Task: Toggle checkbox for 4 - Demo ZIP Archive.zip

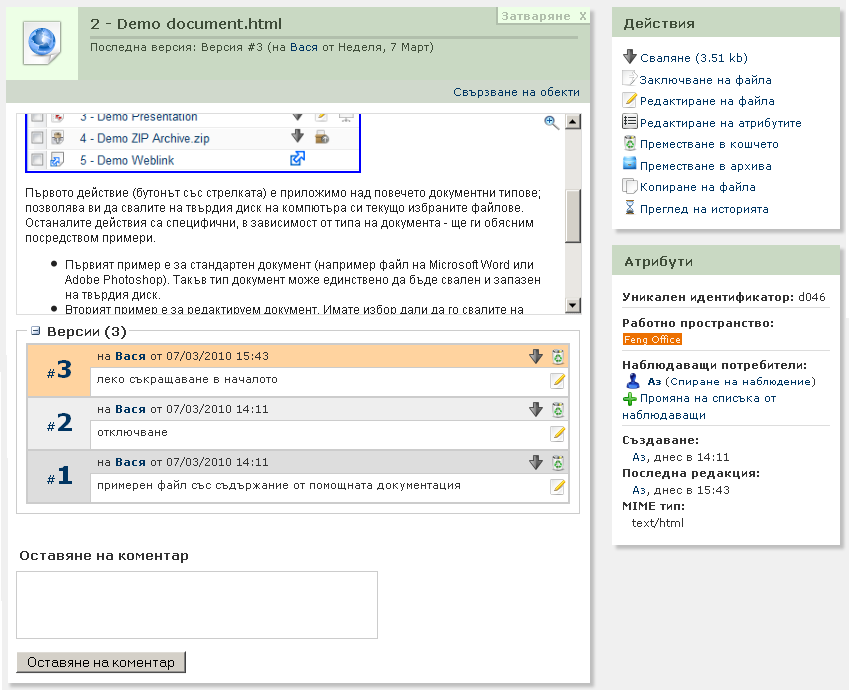Action: point(38,138)
